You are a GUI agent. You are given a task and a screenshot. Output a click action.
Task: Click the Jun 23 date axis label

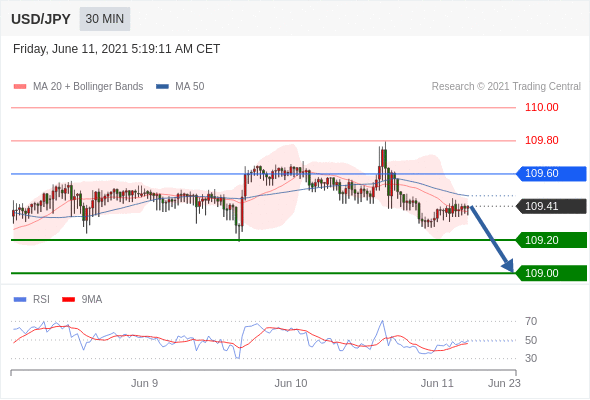[x=504, y=383]
